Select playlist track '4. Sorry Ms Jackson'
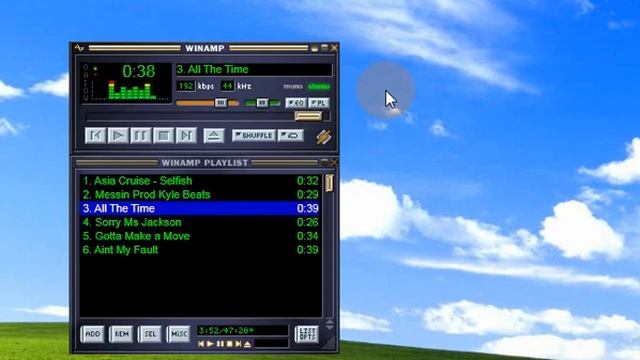Viewport: 640px width, 360px height. coord(200,222)
